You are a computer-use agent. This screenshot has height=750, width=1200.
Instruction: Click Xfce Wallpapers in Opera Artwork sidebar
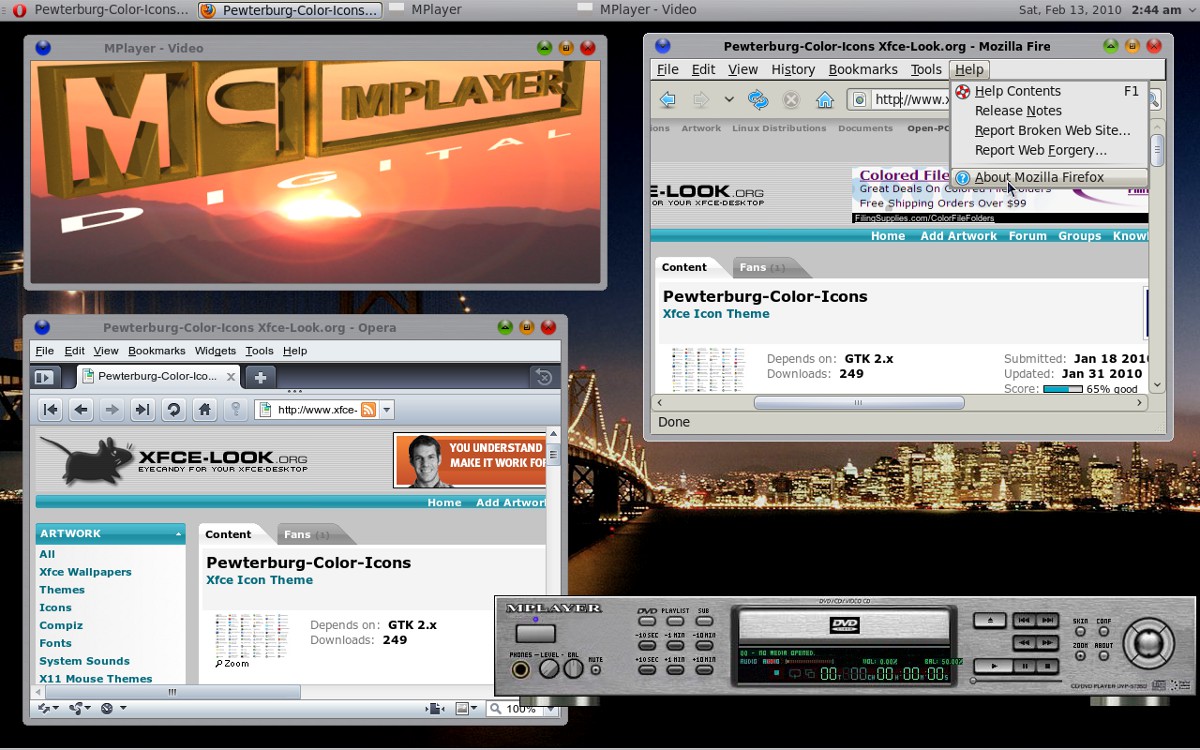point(85,572)
